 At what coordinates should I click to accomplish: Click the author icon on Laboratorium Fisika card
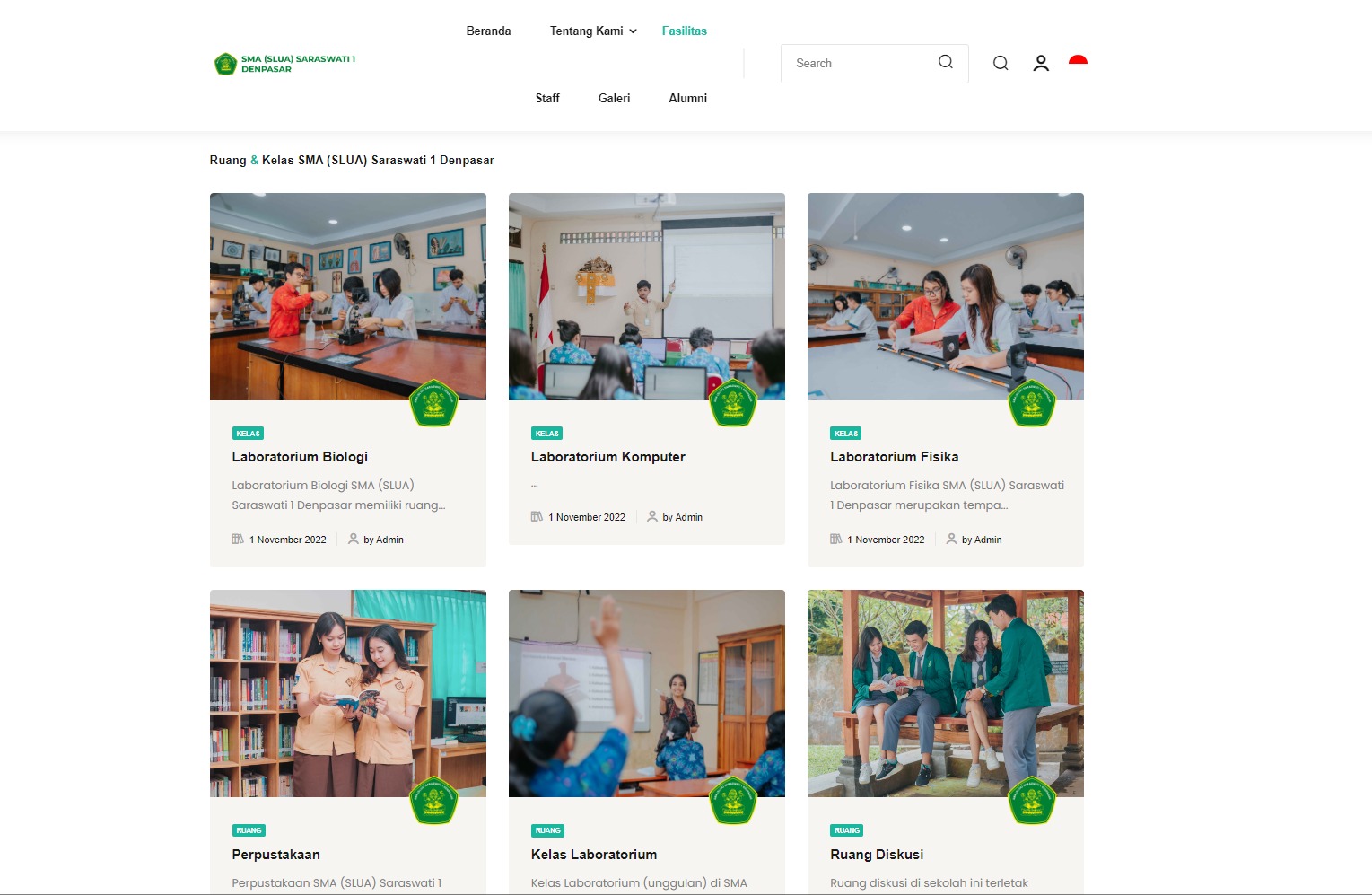(951, 539)
